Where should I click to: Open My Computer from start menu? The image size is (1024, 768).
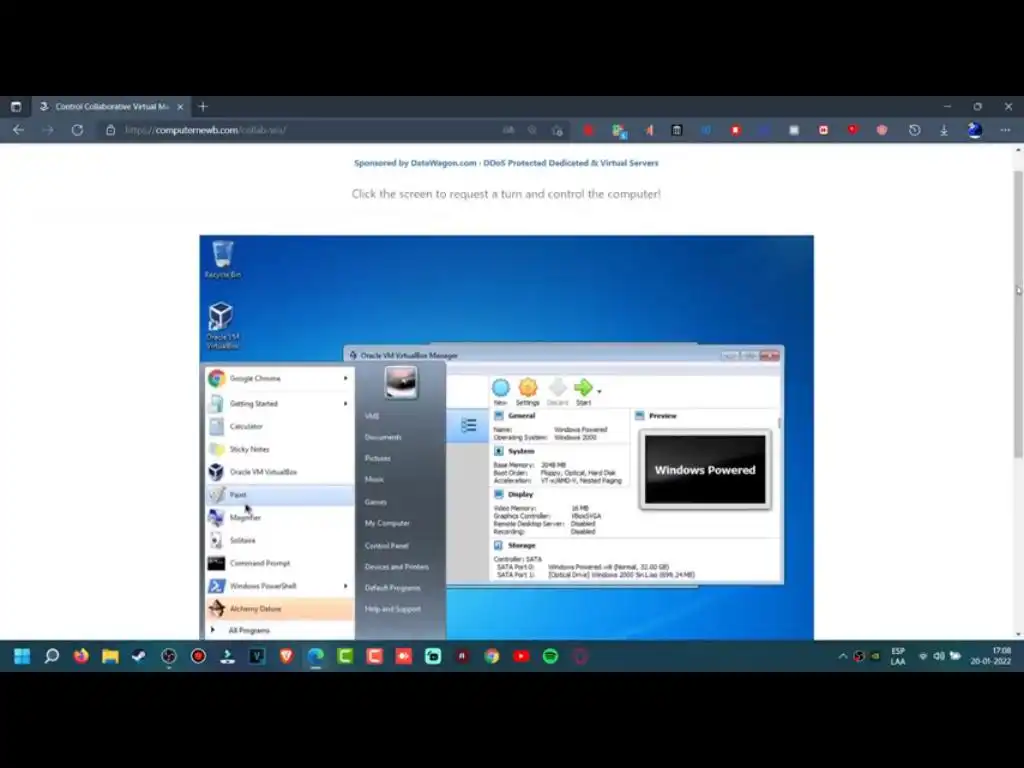[x=387, y=523]
